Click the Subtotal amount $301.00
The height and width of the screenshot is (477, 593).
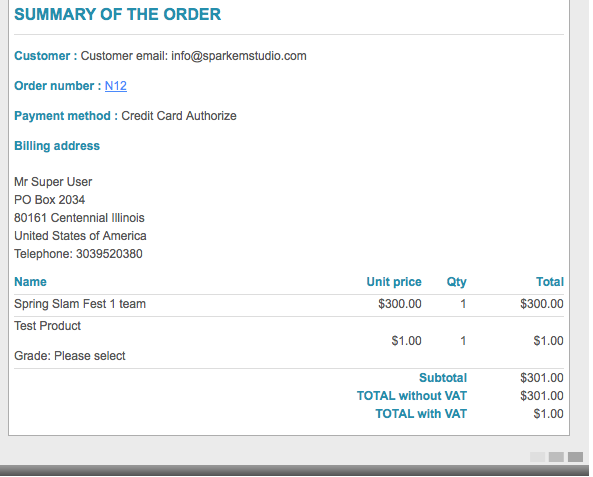coord(542,378)
